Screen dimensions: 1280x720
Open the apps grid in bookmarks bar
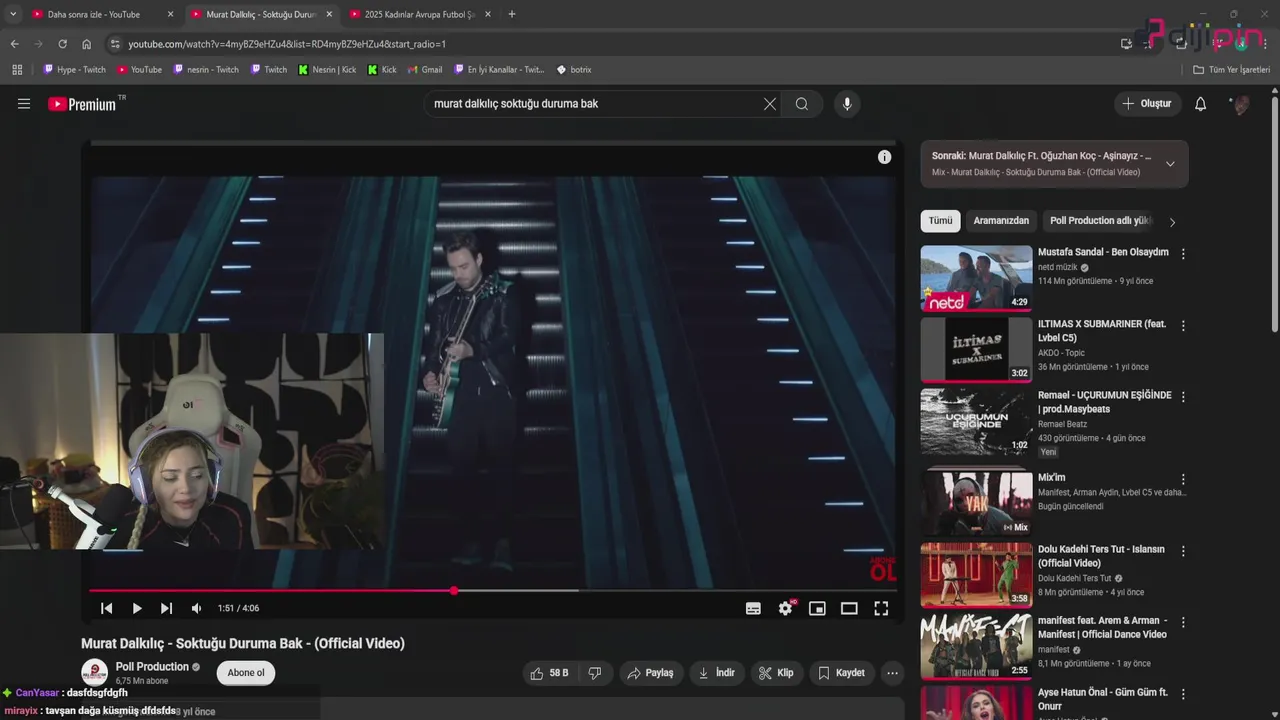pos(17,70)
